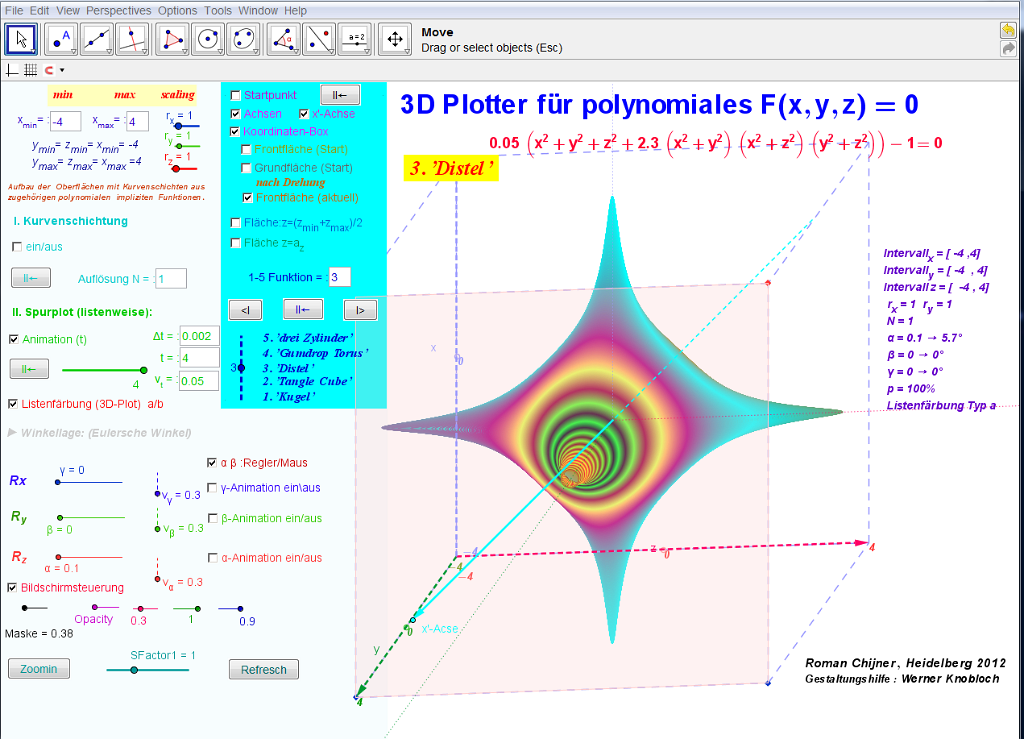Toggle the grid display icon
Screen dimensions: 1024x739
click(30, 70)
